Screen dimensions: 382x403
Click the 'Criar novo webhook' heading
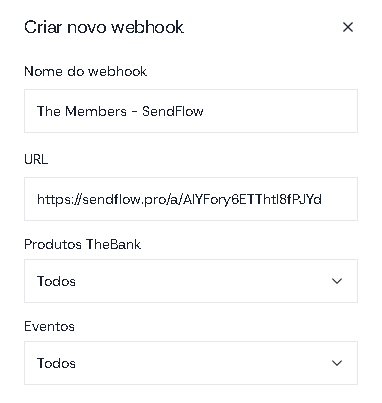tap(104, 27)
